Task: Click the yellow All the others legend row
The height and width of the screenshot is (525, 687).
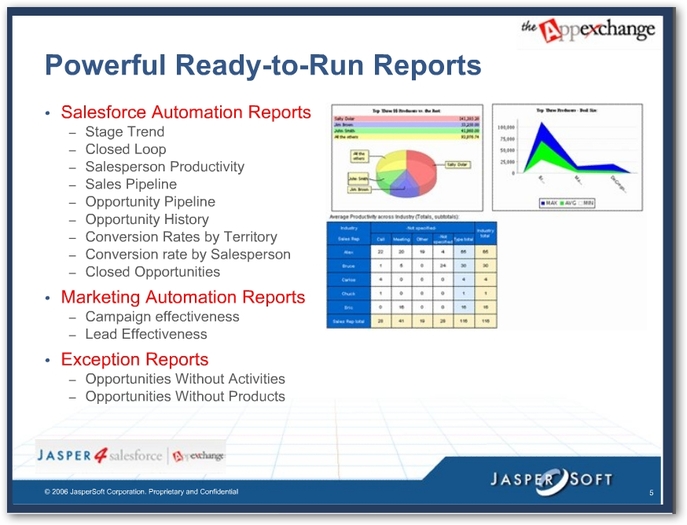Action: pyautogui.click(x=407, y=137)
